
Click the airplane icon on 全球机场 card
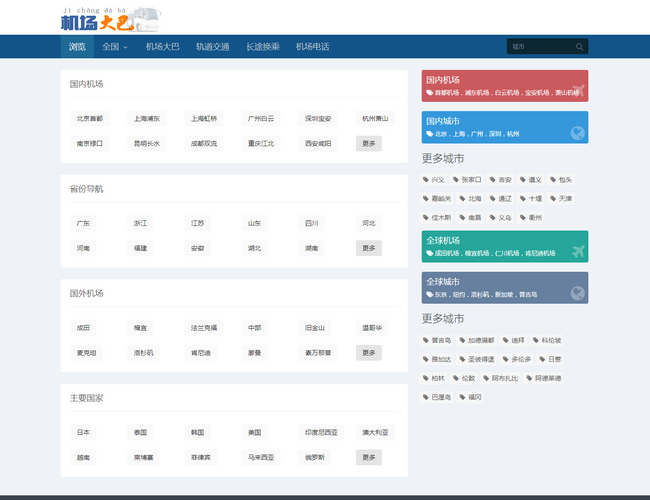577,251
